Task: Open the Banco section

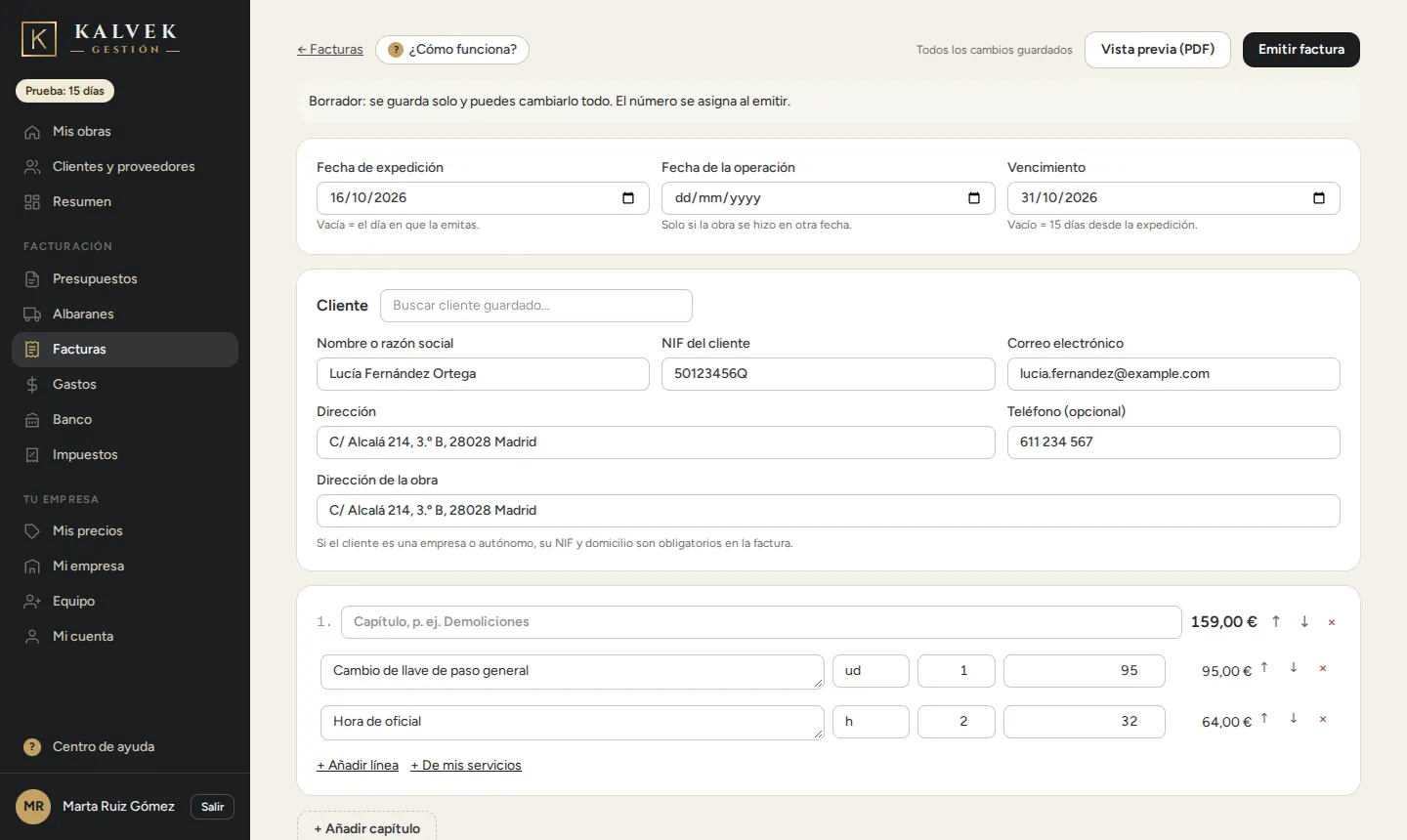Action: click(x=125, y=420)
